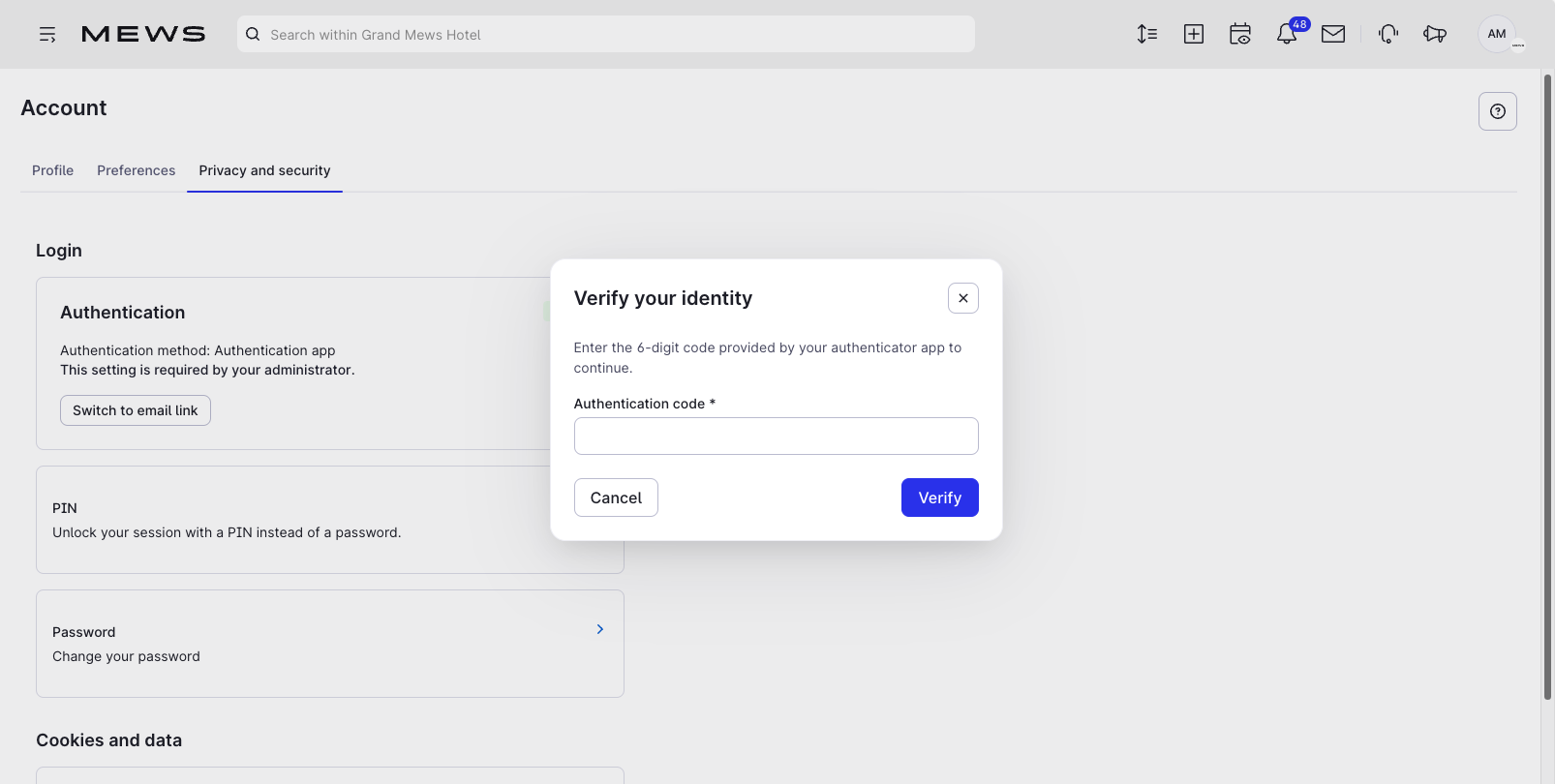Image resolution: width=1555 pixels, height=784 pixels.
Task: Click the MEWS logo
Action: click(143, 35)
